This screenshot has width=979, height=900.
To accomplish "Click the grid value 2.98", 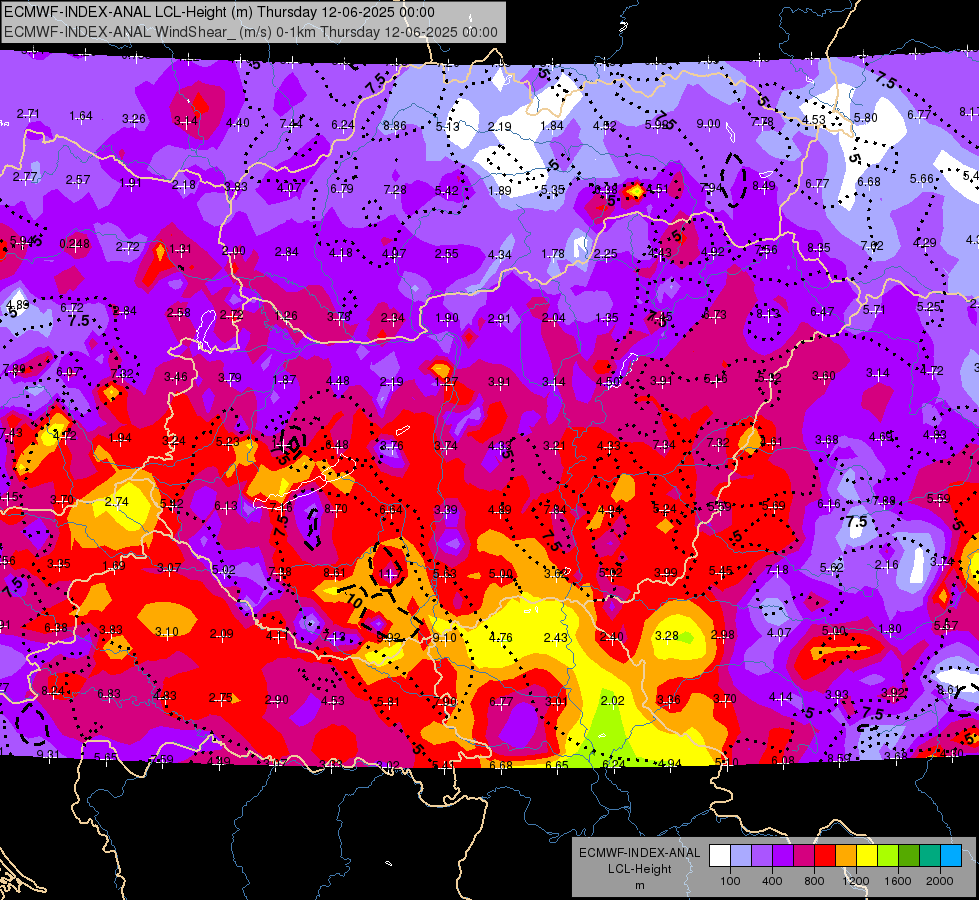I will click(723, 635).
